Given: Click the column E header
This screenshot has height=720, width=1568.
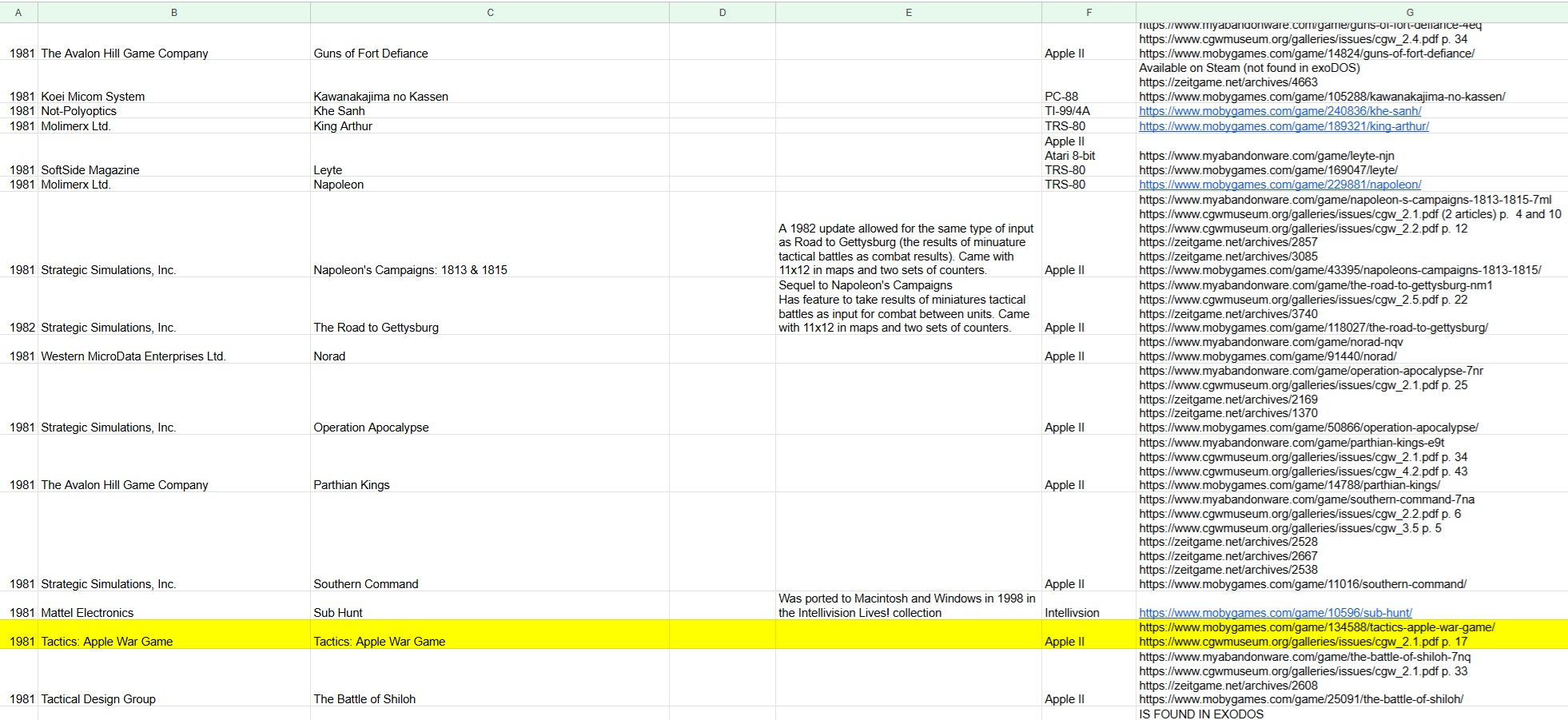Looking at the screenshot, I should (909, 12).
